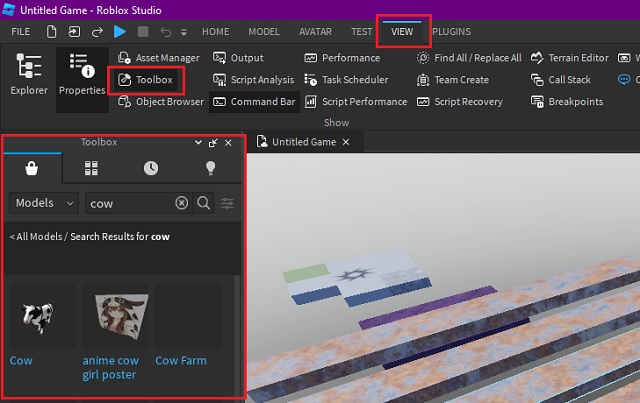Click the Cow Farm thumbnail
Viewport: 640px width, 403px height.
[x=188, y=317]
